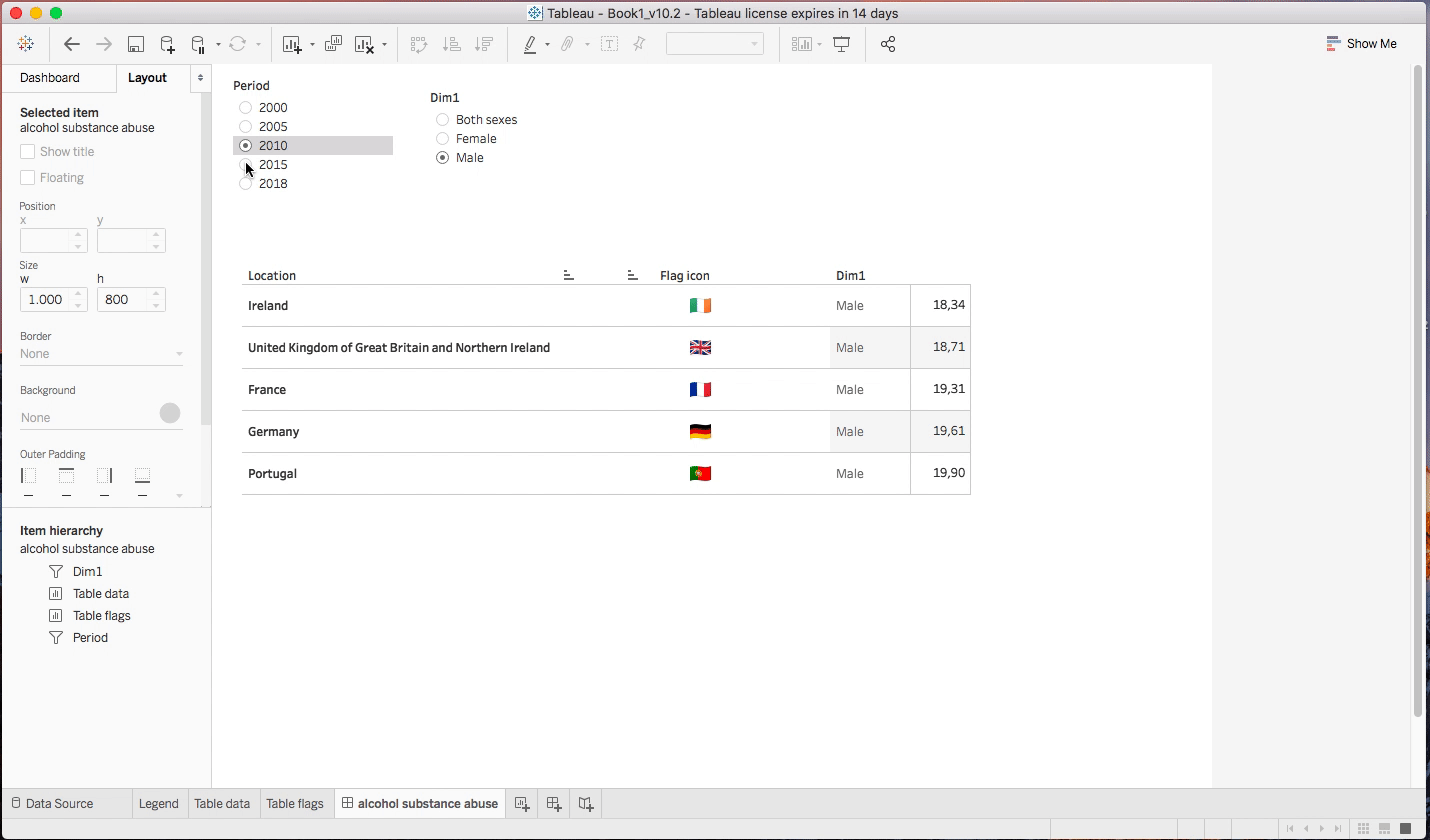Click the Background color circle swatch
The height and width of the screenshot is (840, 1430).
pyautogui.click(x=169, y=412)
